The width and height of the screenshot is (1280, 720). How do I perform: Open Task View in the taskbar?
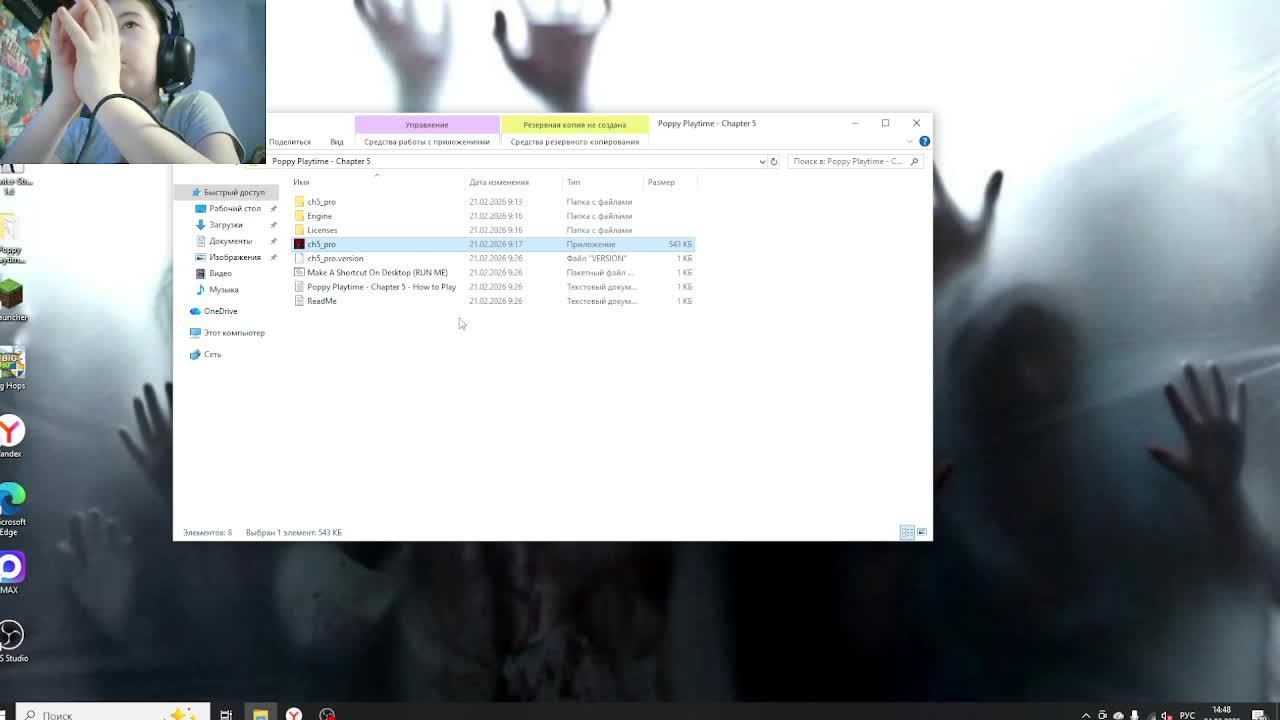226,714
